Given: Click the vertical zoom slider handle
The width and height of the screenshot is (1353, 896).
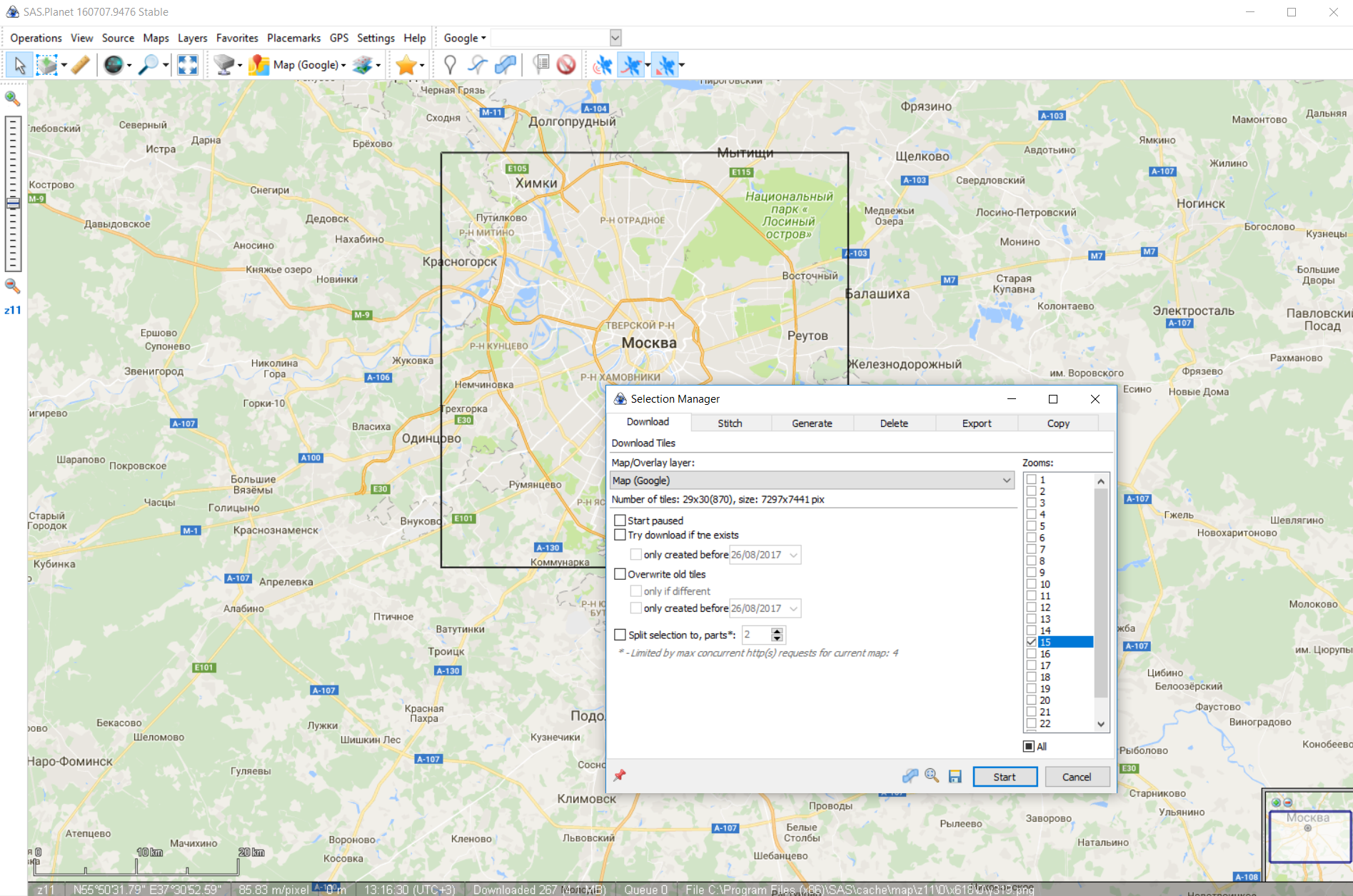Looking at the screenshot, I should tap(13, 203).
